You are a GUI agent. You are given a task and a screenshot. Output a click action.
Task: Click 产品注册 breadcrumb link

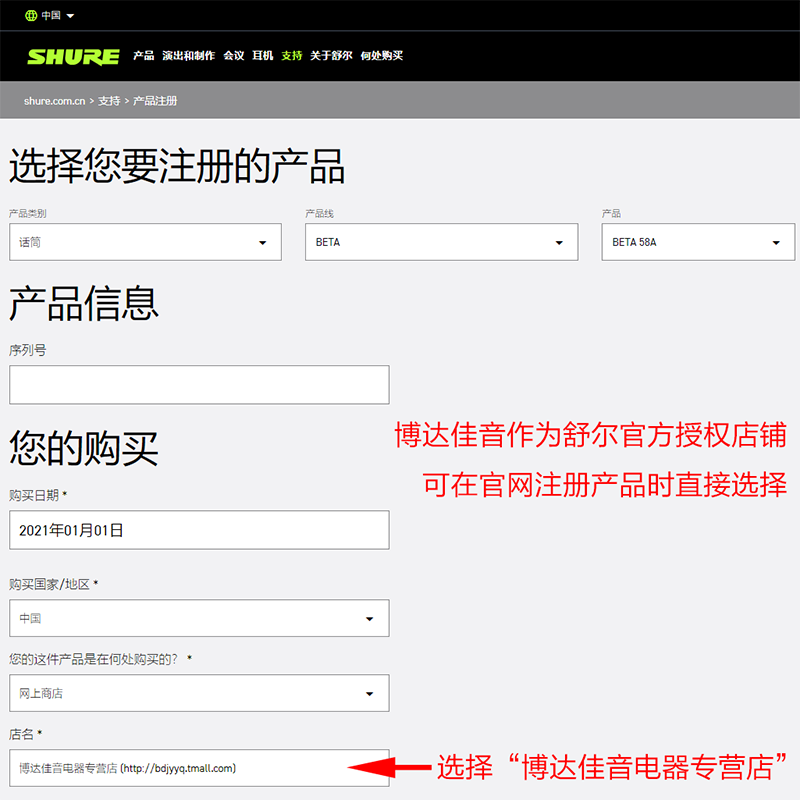[155, 101]
